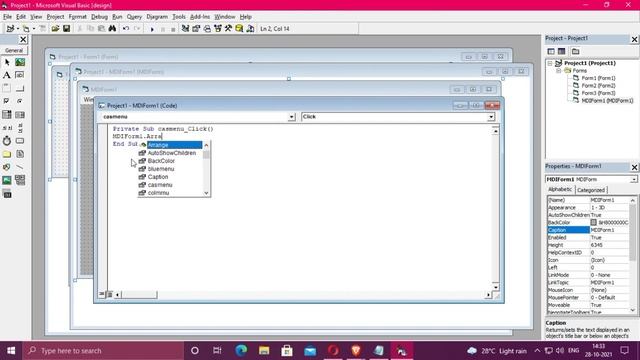
Task: Open Toolbox from toolbar icon
Action: click(x=228, y=29)
